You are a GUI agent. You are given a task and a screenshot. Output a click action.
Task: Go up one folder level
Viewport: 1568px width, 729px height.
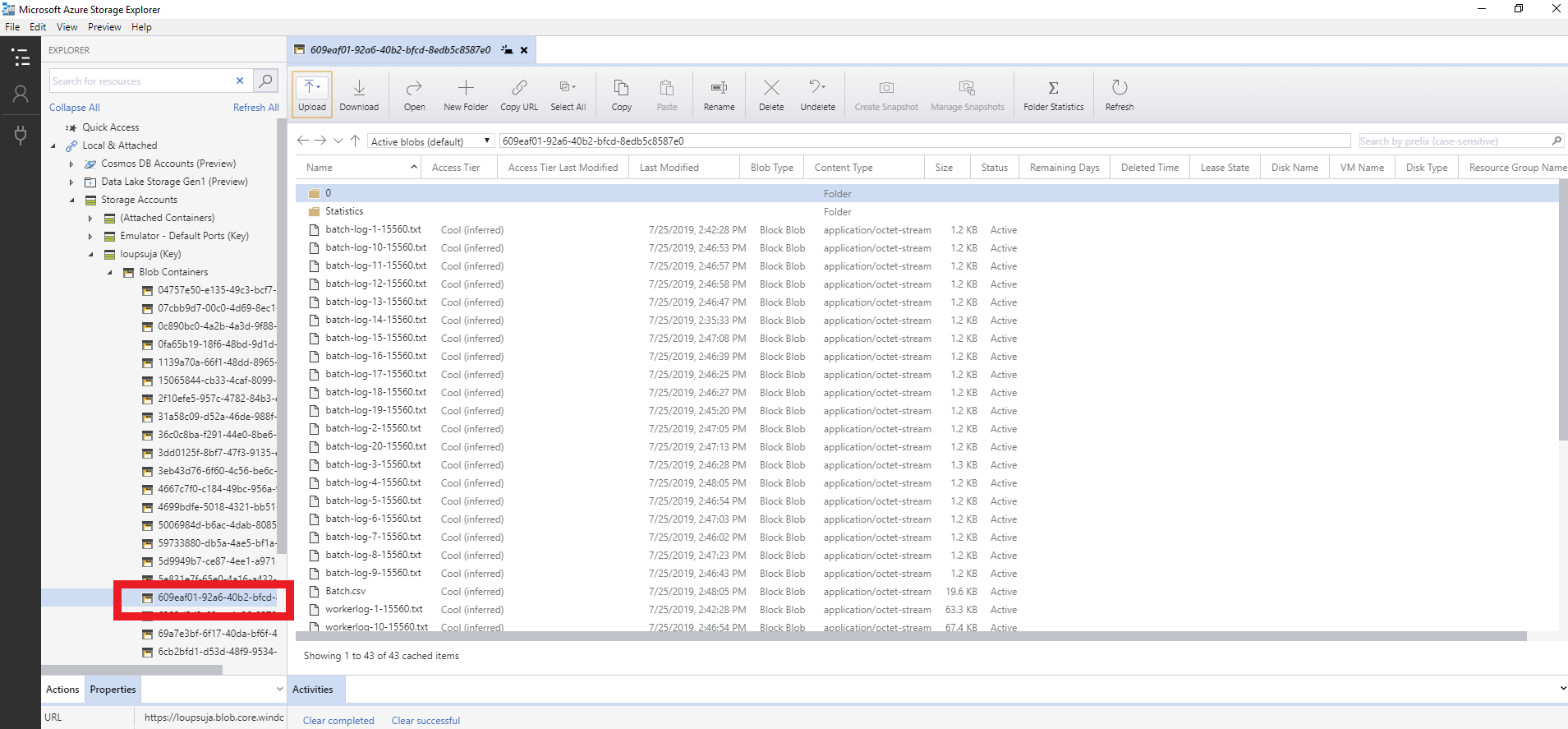(355, 141)
